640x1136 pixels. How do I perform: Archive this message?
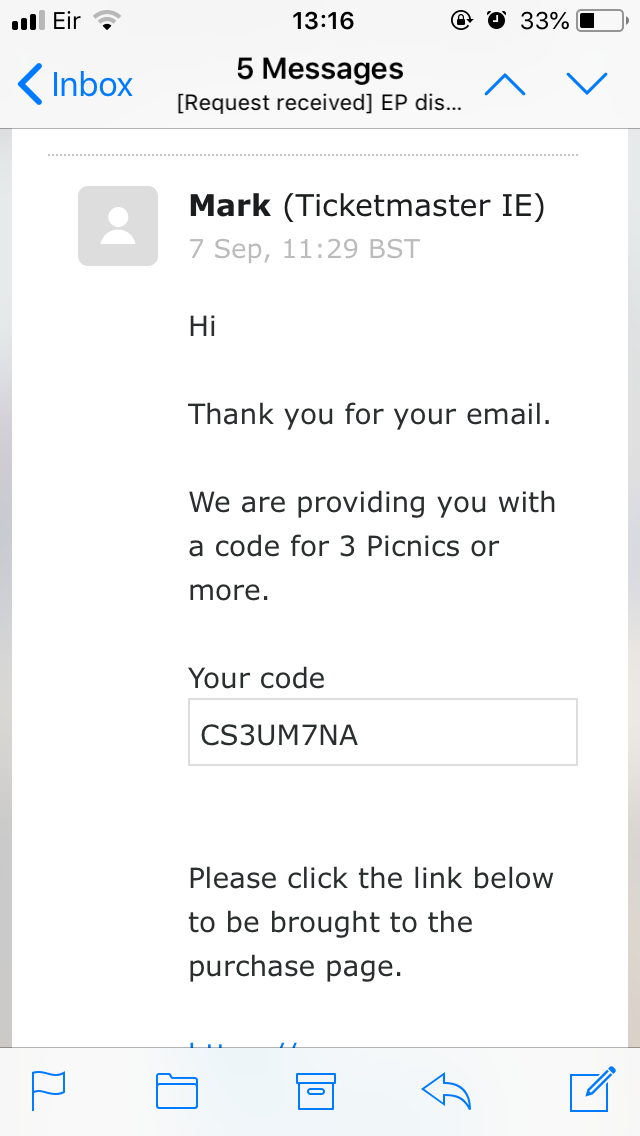(316, 1091)
